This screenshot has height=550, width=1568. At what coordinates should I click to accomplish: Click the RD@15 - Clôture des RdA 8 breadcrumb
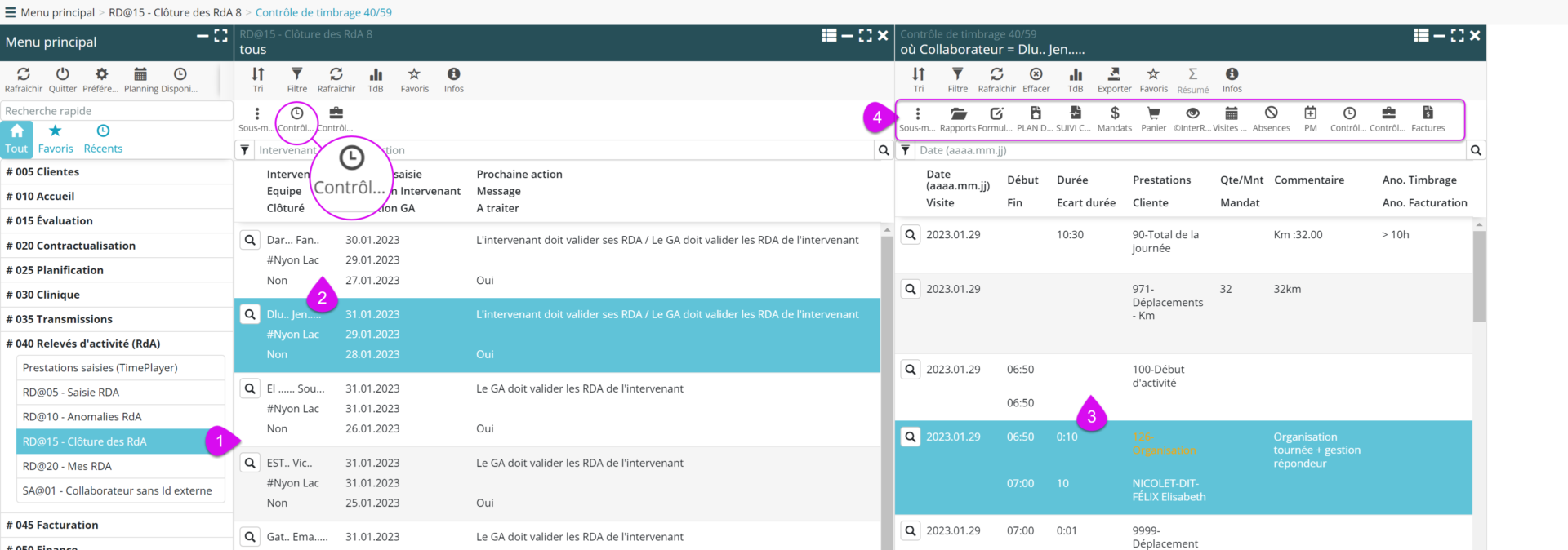175,12
